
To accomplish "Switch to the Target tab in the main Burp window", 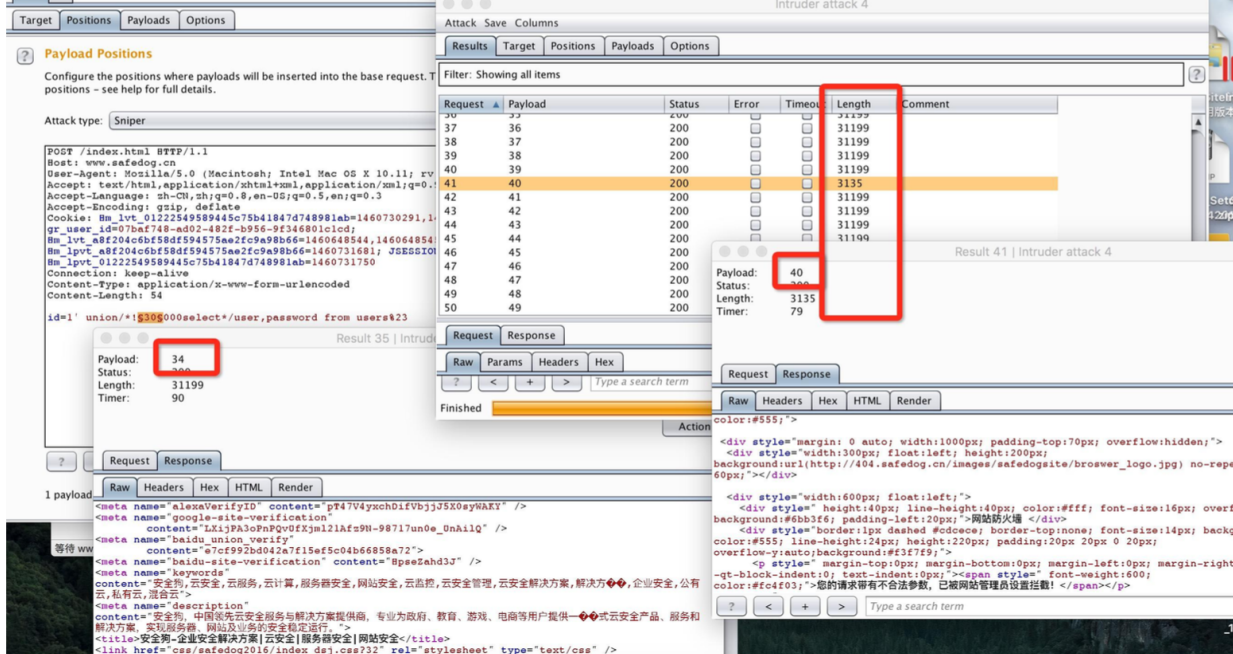I will click(36, 20).
